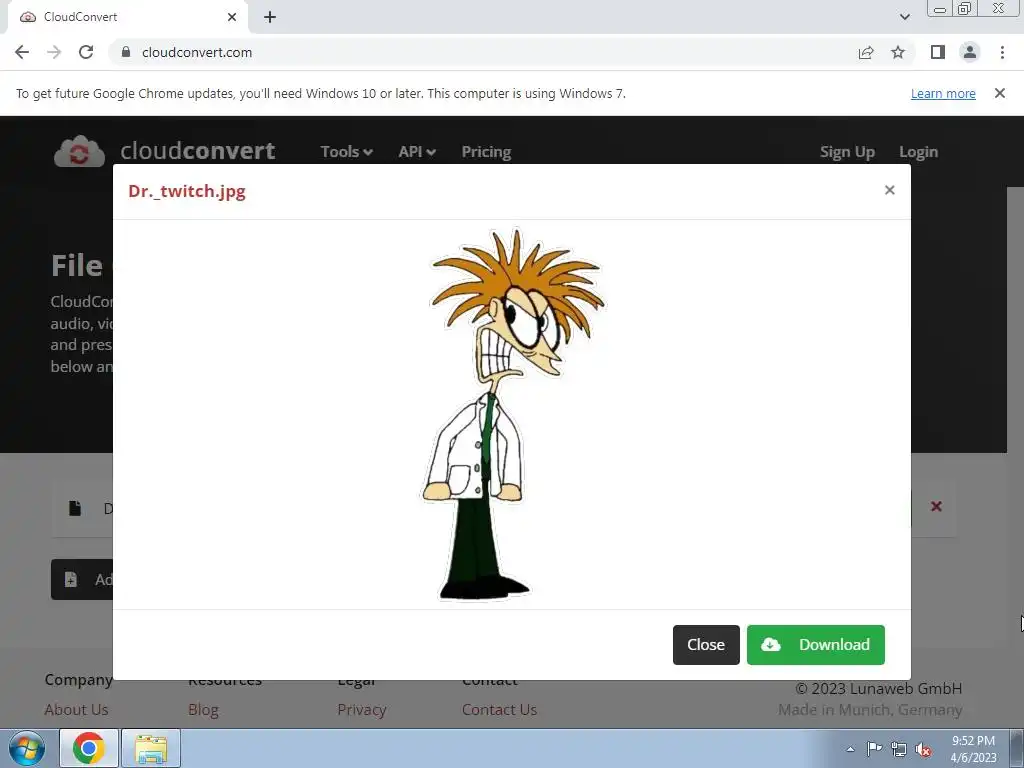1024x768 pixels.
Task: Open the Windows Start menu
Action: 27,748
